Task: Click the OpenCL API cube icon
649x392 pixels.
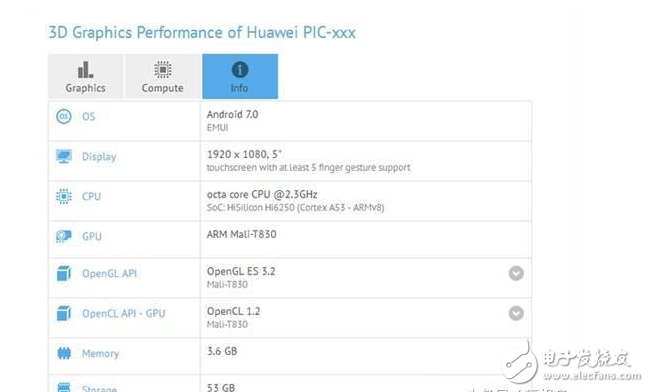Action: 64,313
